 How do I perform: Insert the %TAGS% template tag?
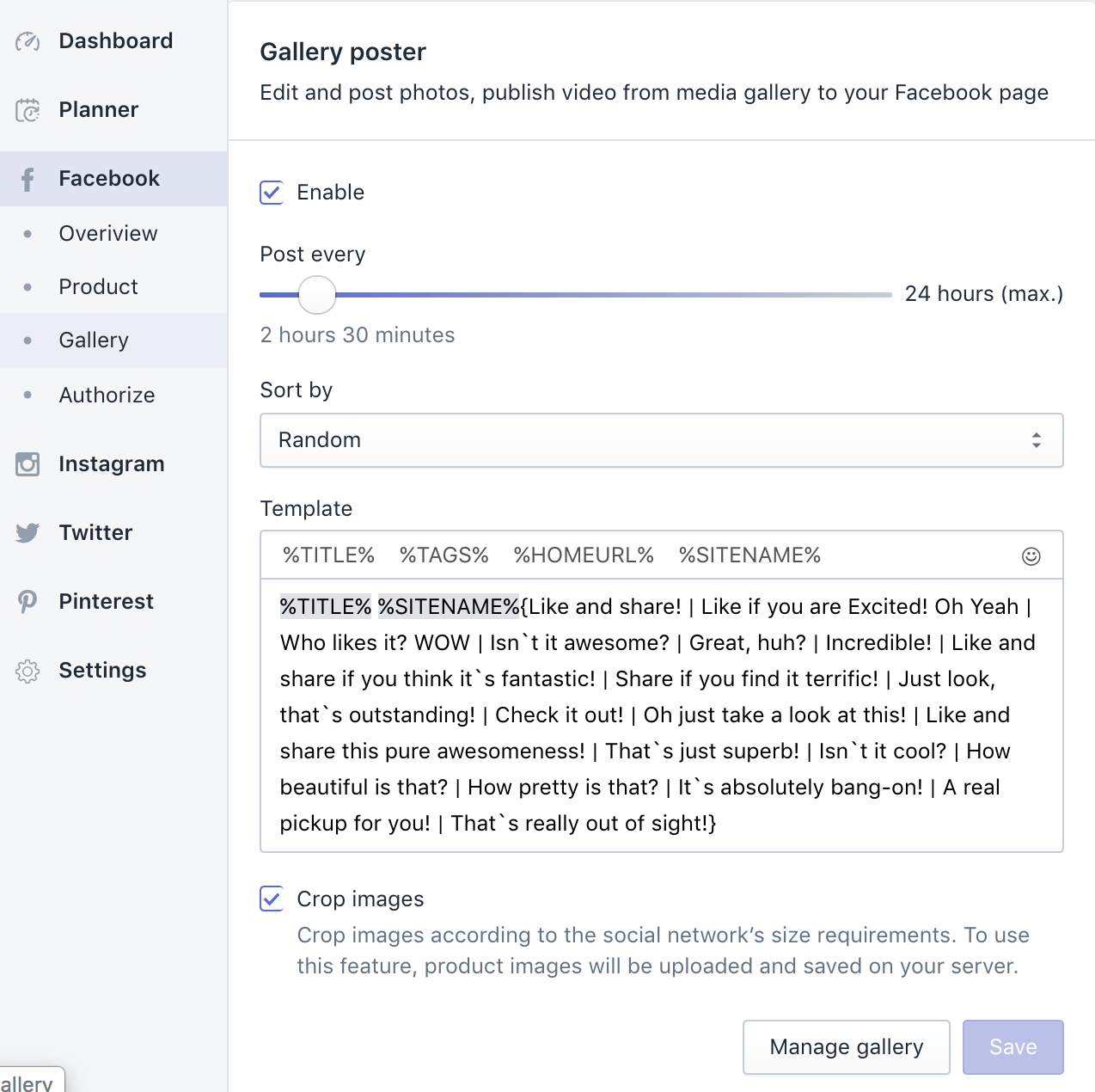(444, 556)
